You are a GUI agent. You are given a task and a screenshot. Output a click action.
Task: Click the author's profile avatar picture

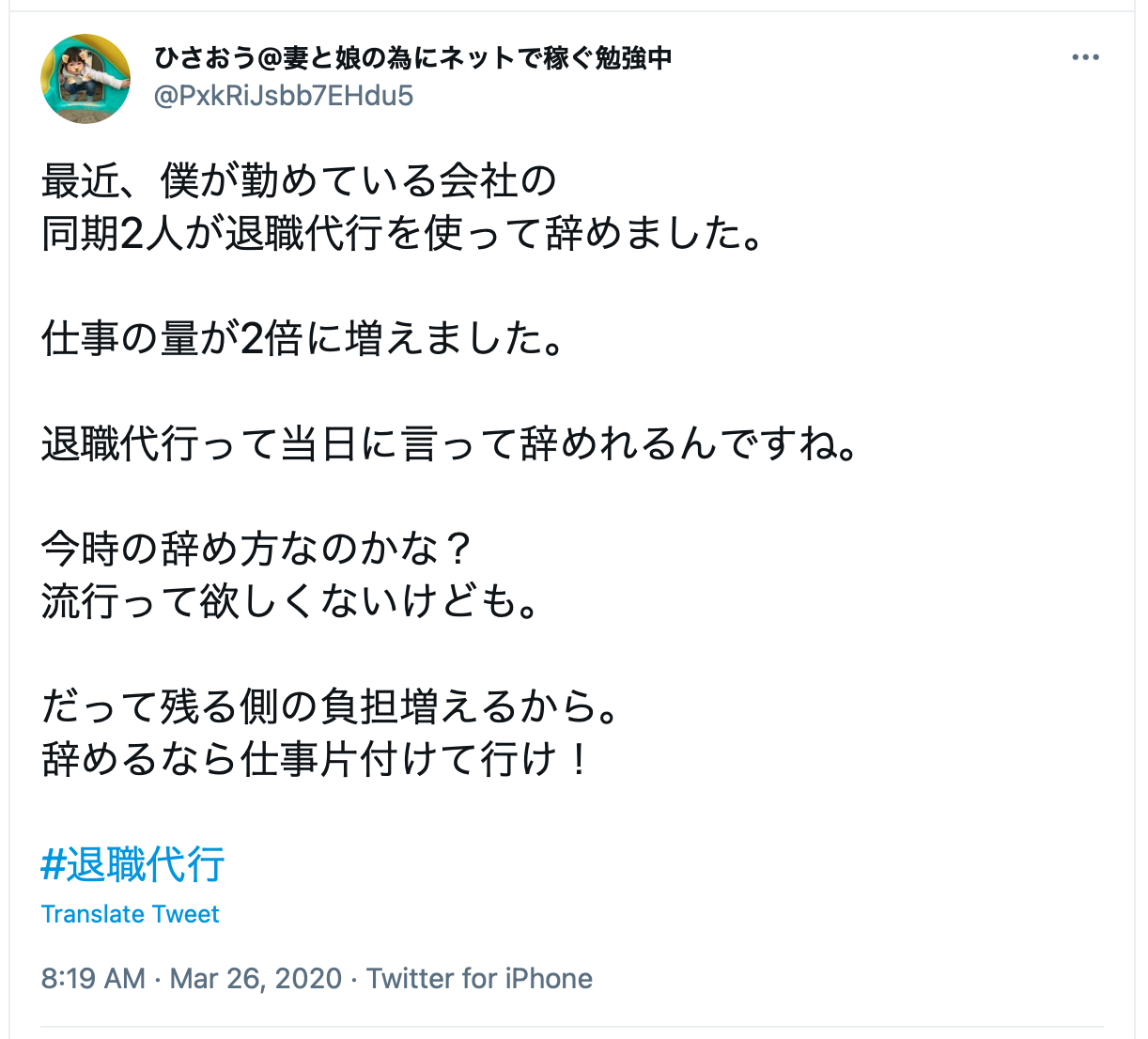[85, 79]
